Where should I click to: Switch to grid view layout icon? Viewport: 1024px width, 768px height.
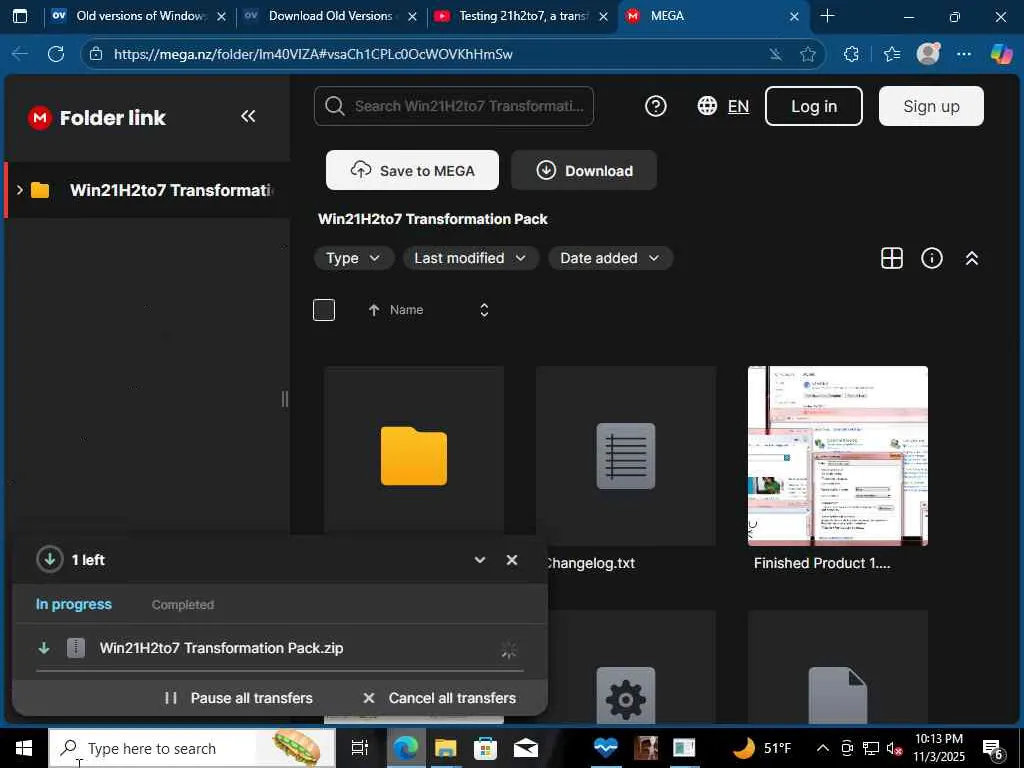coord(891,258)
